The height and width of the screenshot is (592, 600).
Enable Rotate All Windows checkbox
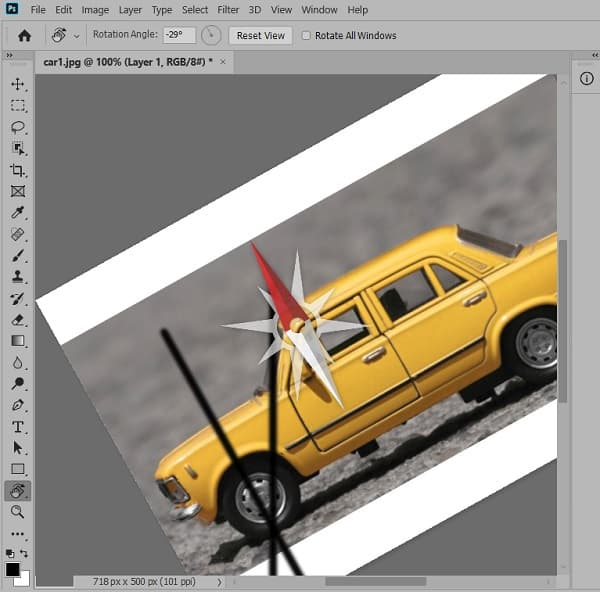[x=306, y=36]
